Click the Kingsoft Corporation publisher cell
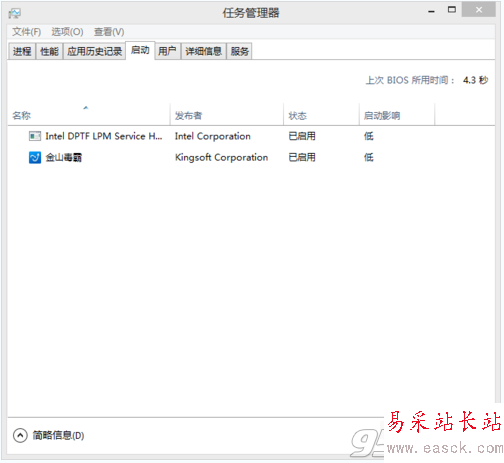Viewport: 504px width, 463px height. click(x=221, y=157)
